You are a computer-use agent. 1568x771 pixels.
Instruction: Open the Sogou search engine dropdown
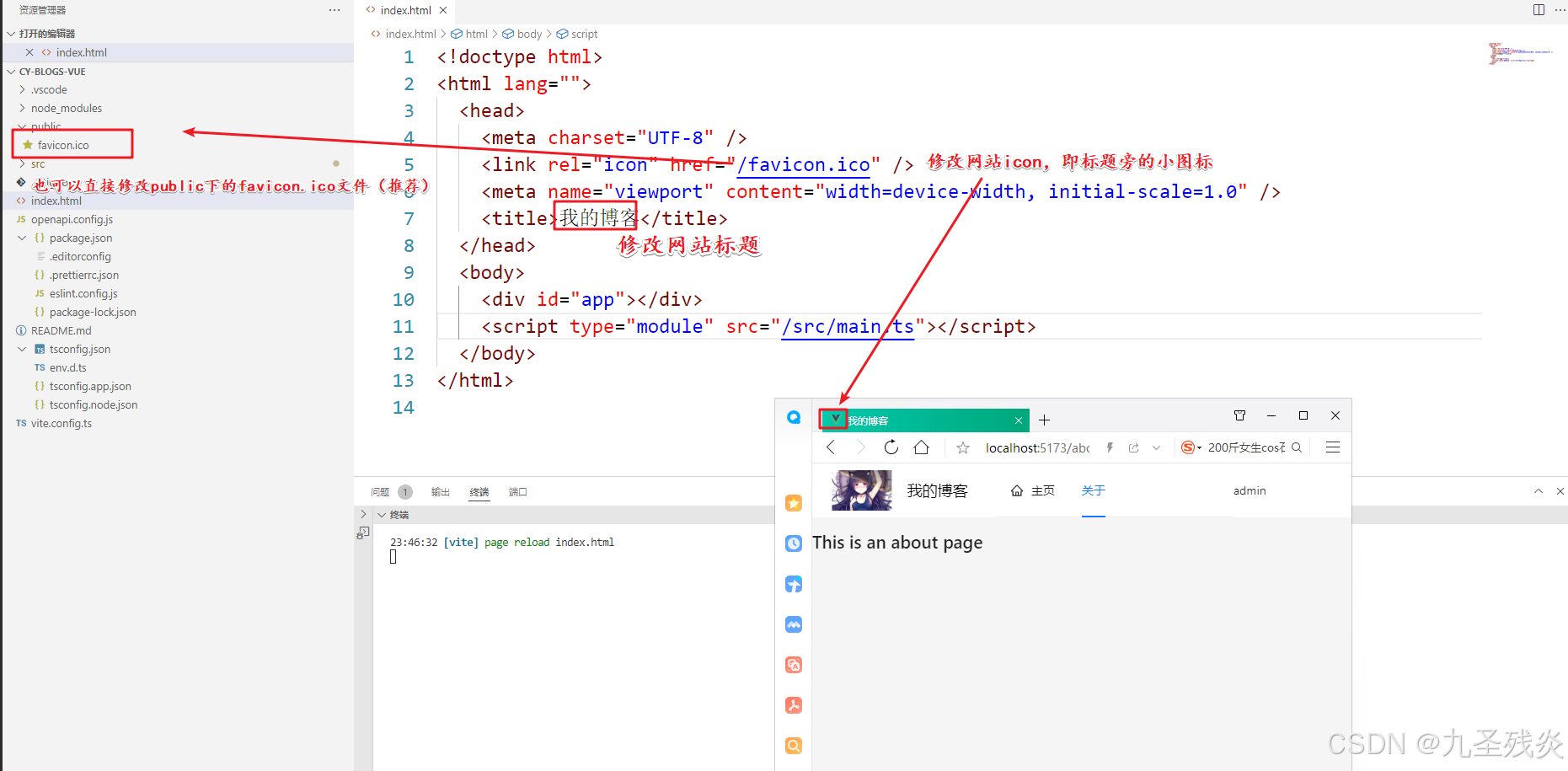click(1191, 447)
